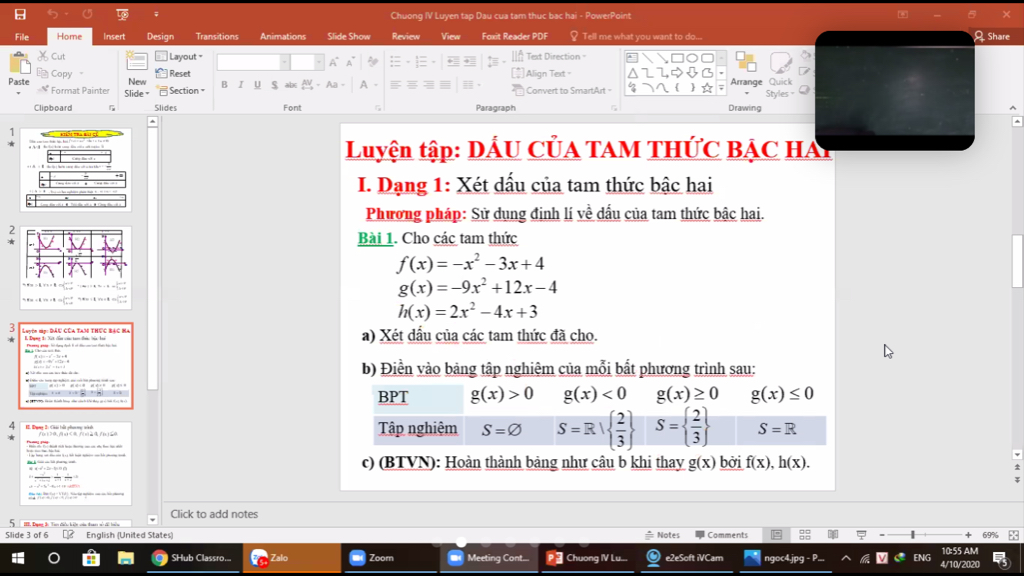
Task: Fit slide to current window icon
Action: pyautogui.click(x=1014, y=535)
